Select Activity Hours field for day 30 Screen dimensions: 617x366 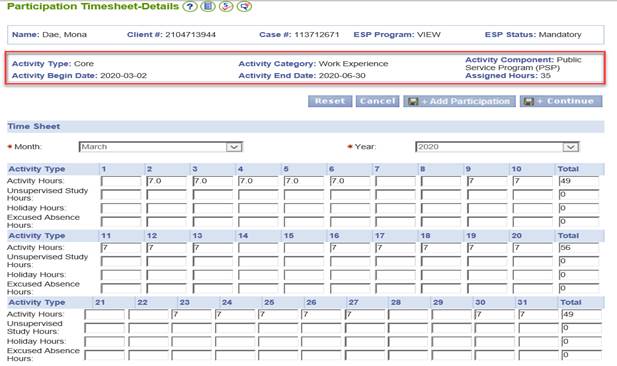click(495, 315)
